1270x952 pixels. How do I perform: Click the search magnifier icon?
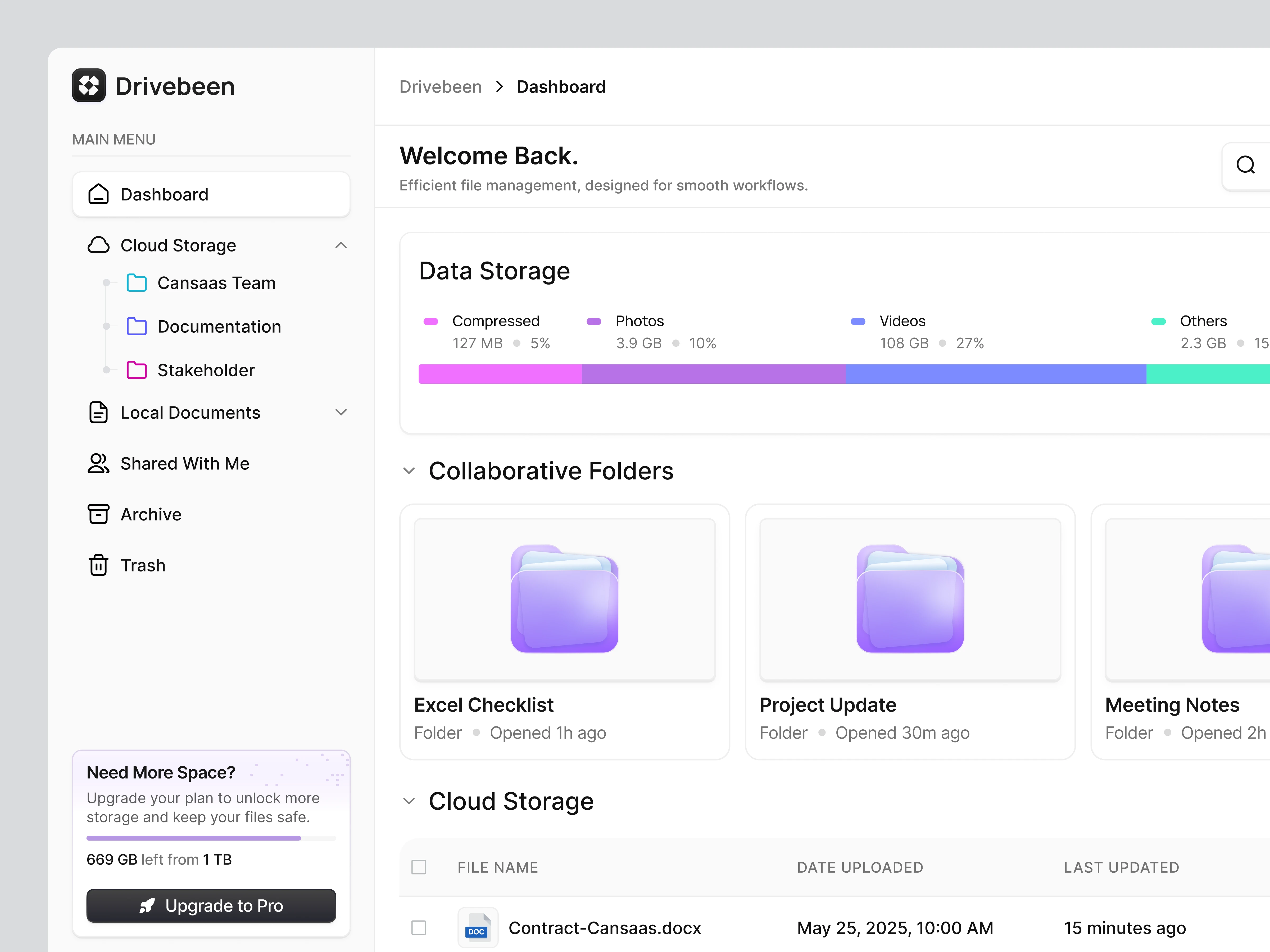(1245, 165)
